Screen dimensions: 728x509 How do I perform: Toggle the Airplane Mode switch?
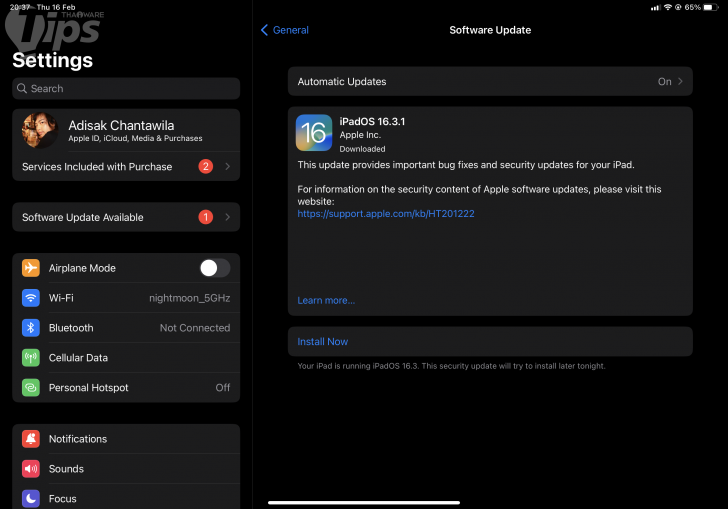pyautogui.click(x=215, y=268)
